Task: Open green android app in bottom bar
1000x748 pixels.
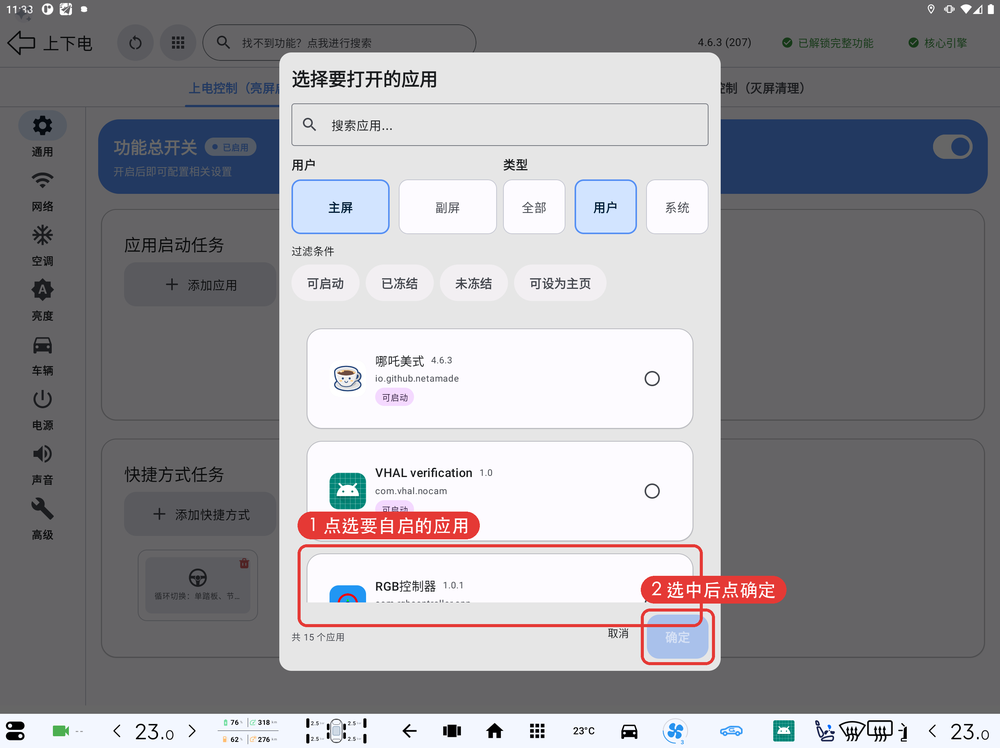Action: click(783, 731)
